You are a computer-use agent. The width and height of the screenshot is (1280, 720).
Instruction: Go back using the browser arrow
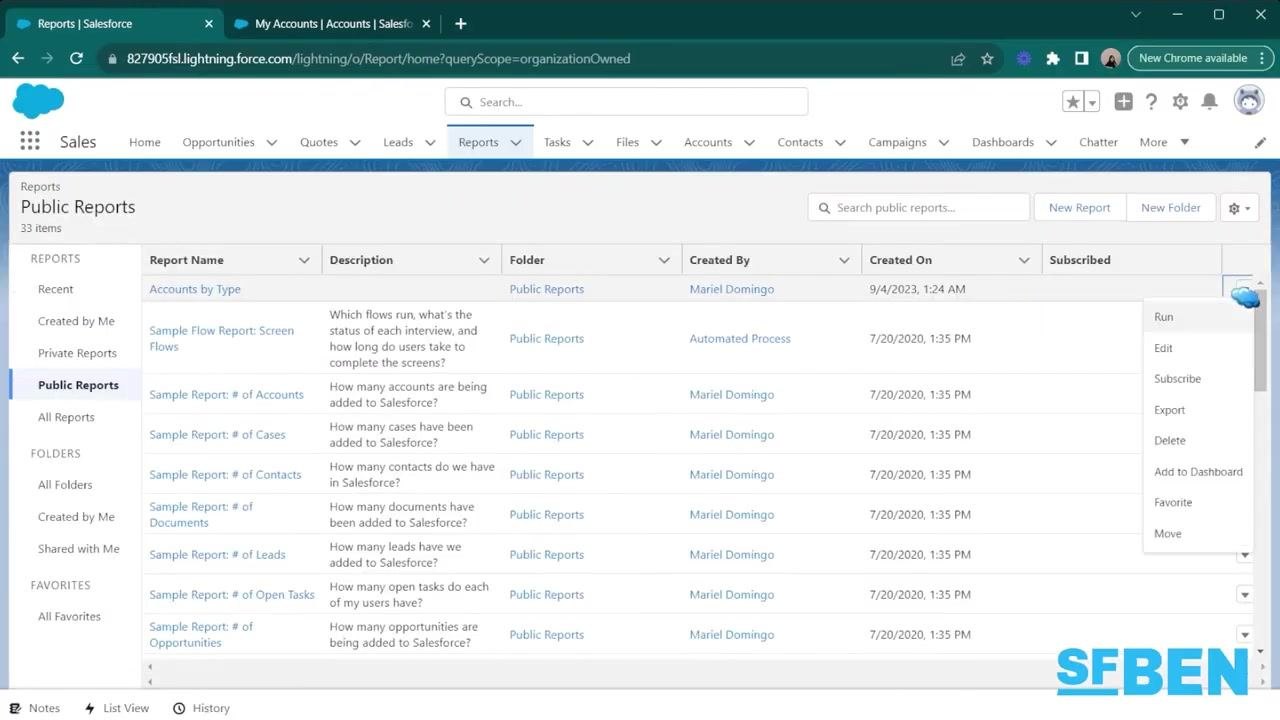click(x=18, y=59)
